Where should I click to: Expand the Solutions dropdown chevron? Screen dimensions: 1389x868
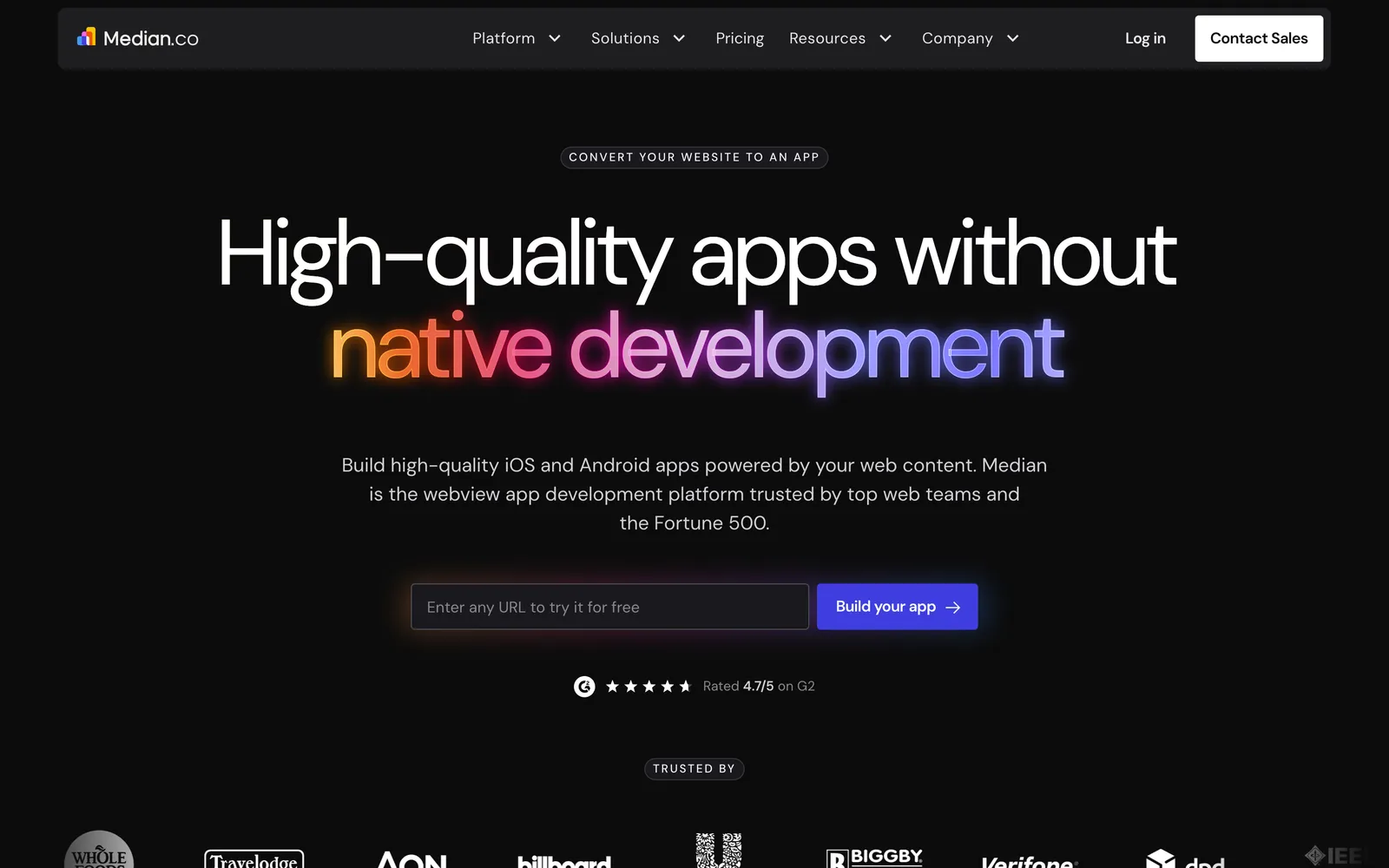click(x=679, y=38)
